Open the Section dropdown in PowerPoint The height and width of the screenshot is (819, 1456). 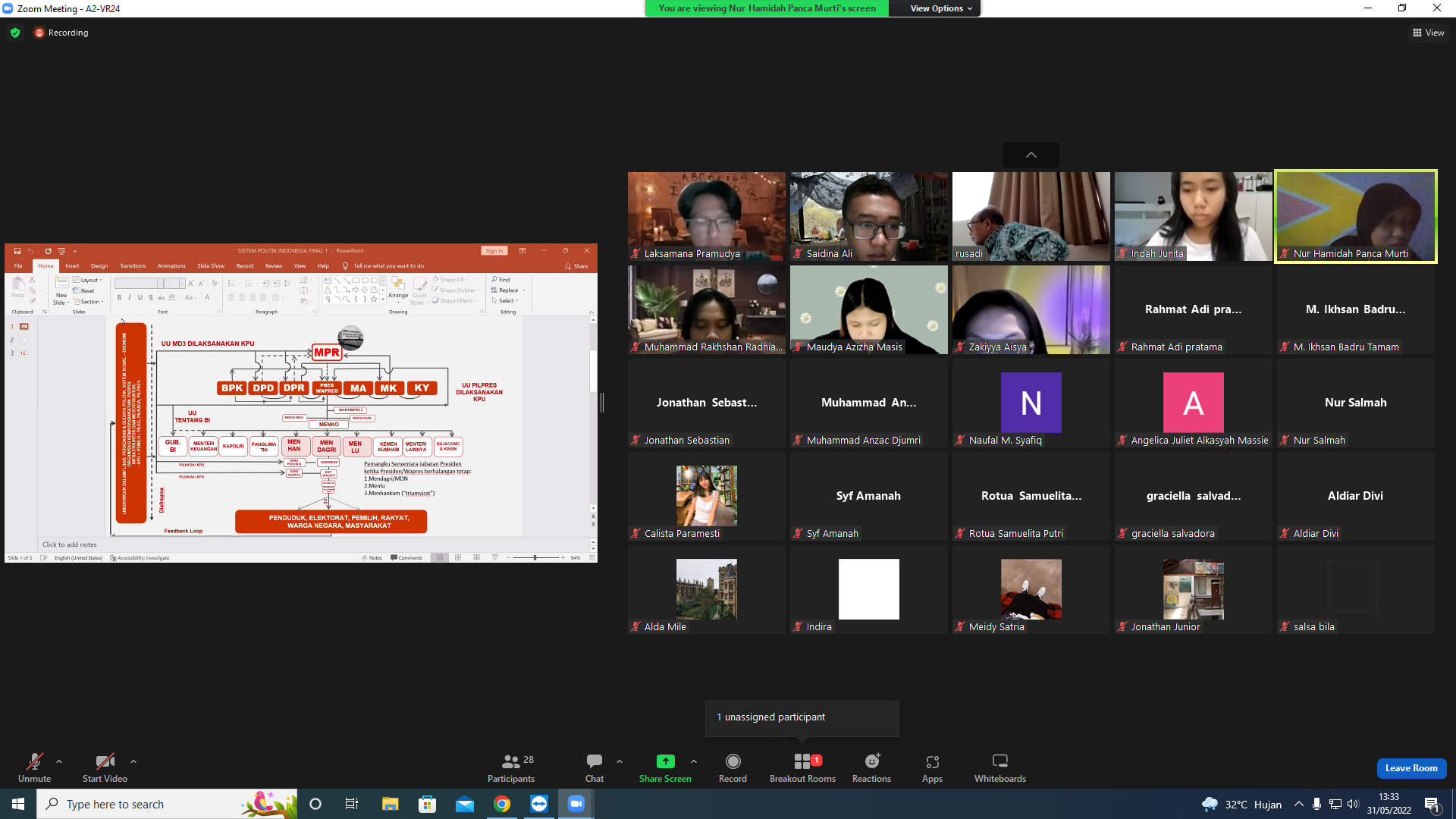point(89,302)
